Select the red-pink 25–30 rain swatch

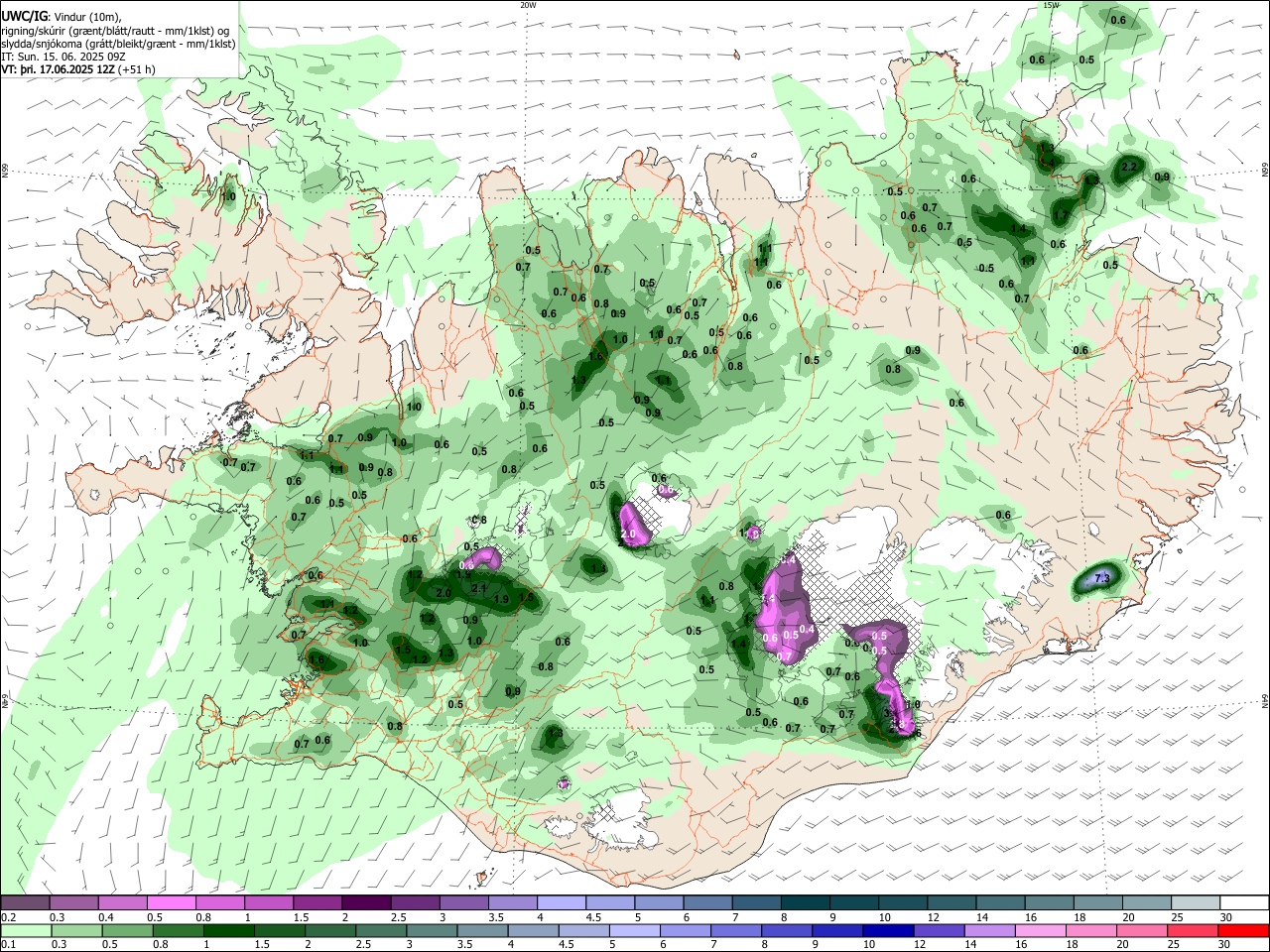[1193, 930]
